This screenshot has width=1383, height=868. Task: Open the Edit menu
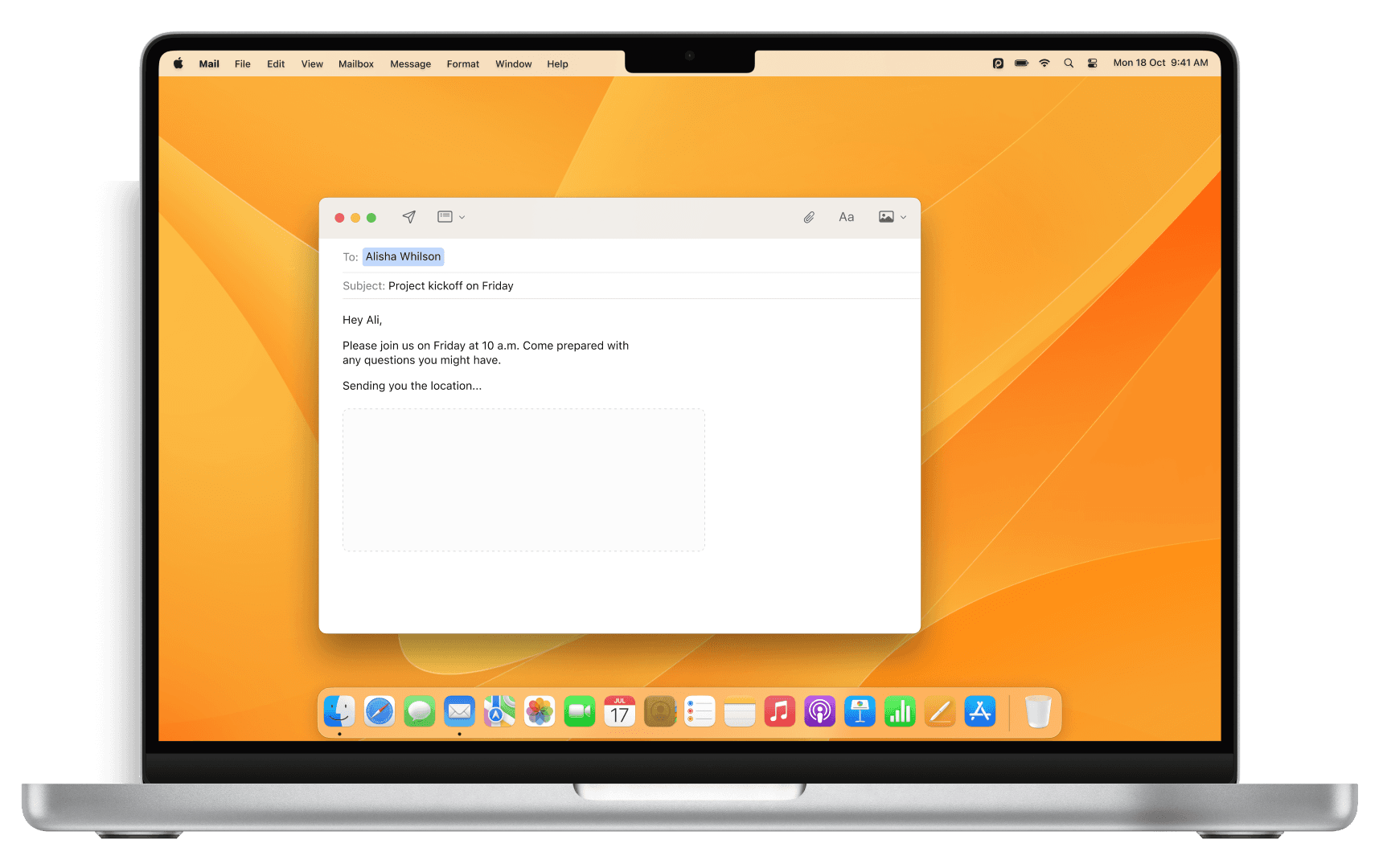276,63
